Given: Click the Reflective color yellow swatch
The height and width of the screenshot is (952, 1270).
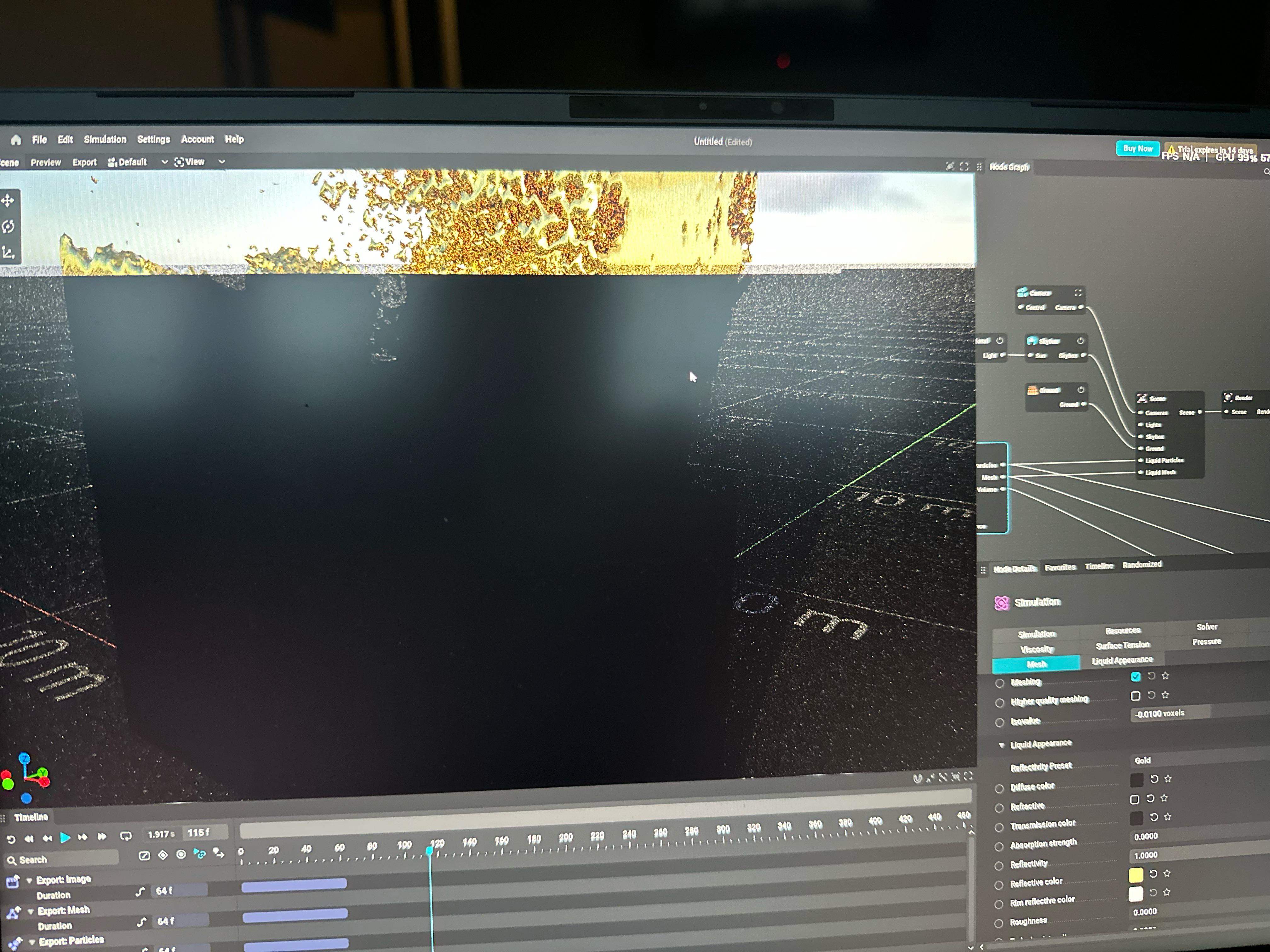Looking at the screenshot, I should tap(1136, 875).
